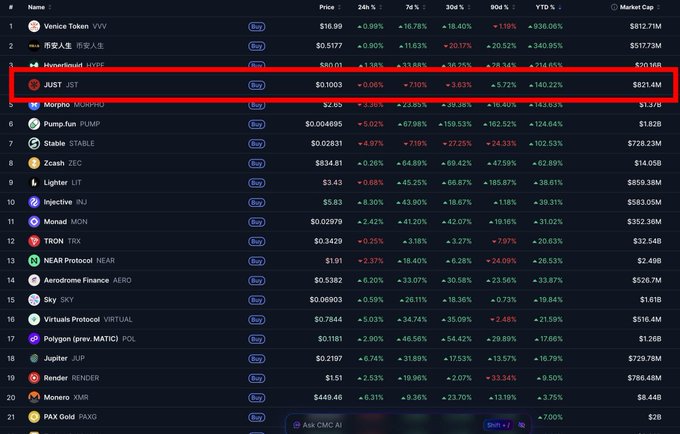
Task: Open the NEAR Protocol name link
Action: click(79, 261)
